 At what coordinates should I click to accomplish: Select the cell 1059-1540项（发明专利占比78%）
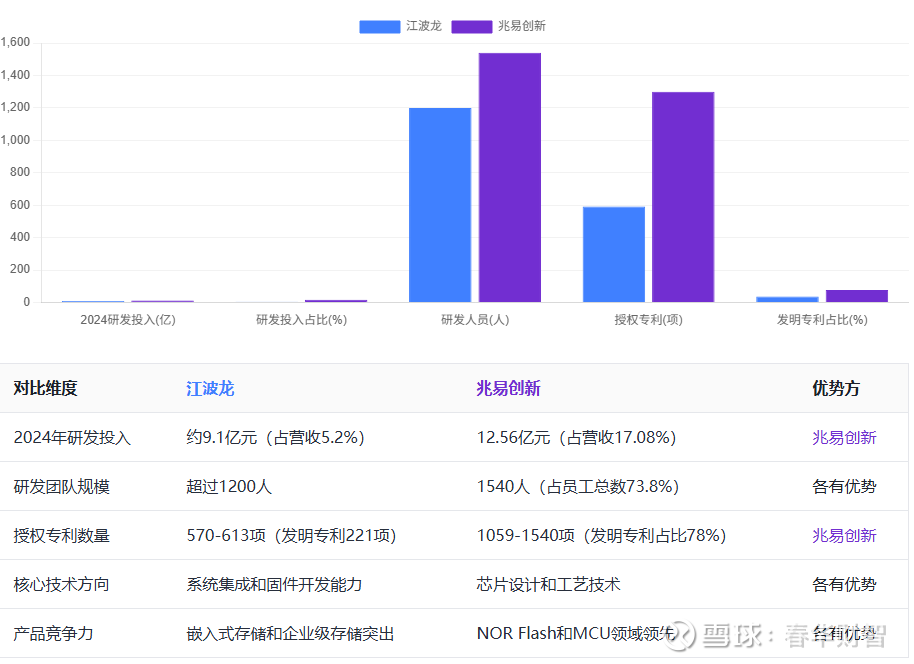(601, 535)
